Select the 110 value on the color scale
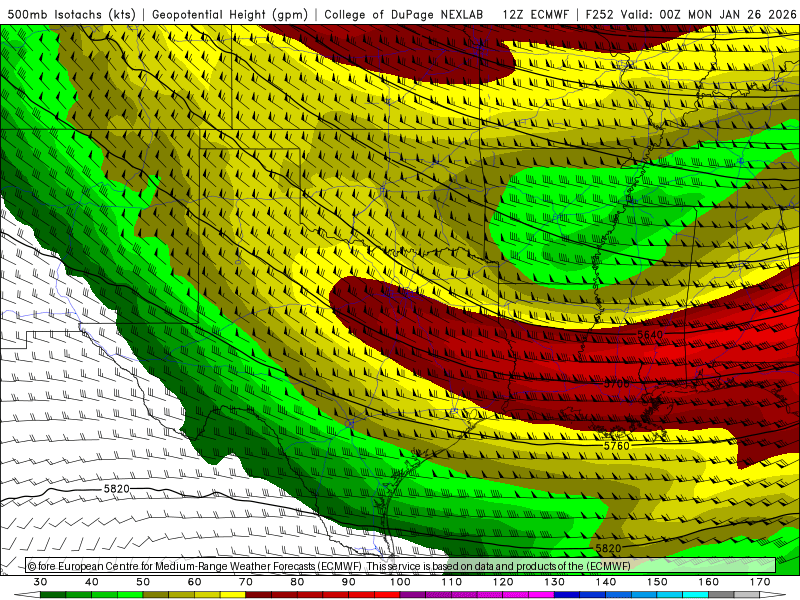This screenshot has width=800, height=600. coord(452,582)
